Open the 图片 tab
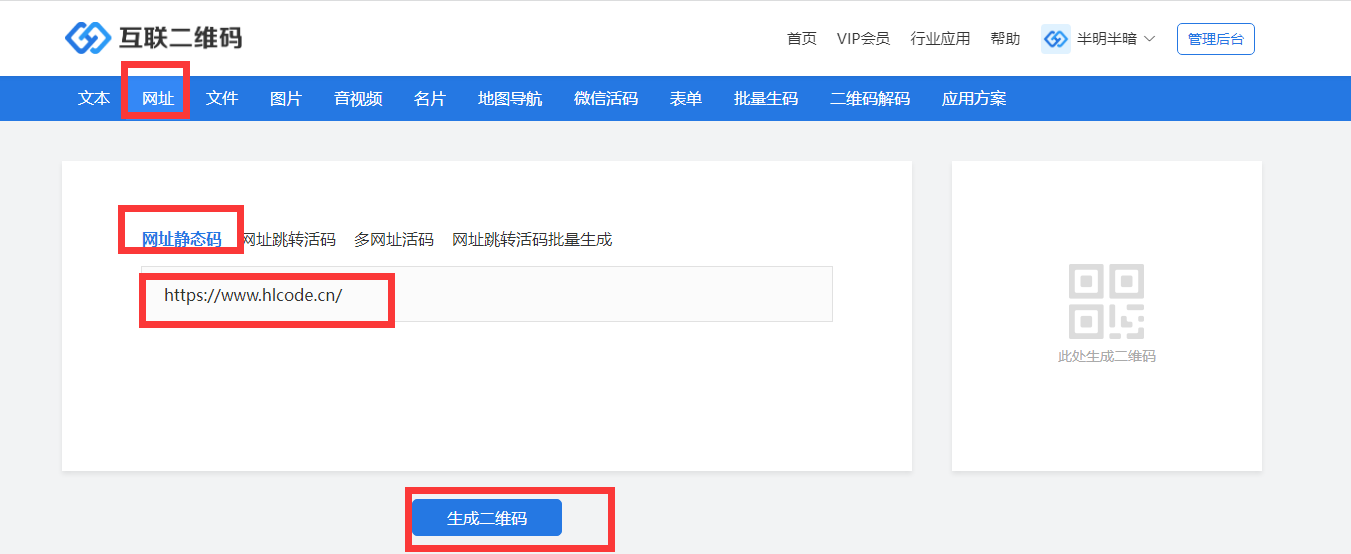1351x554 pixels. click(x=286, y=98)
